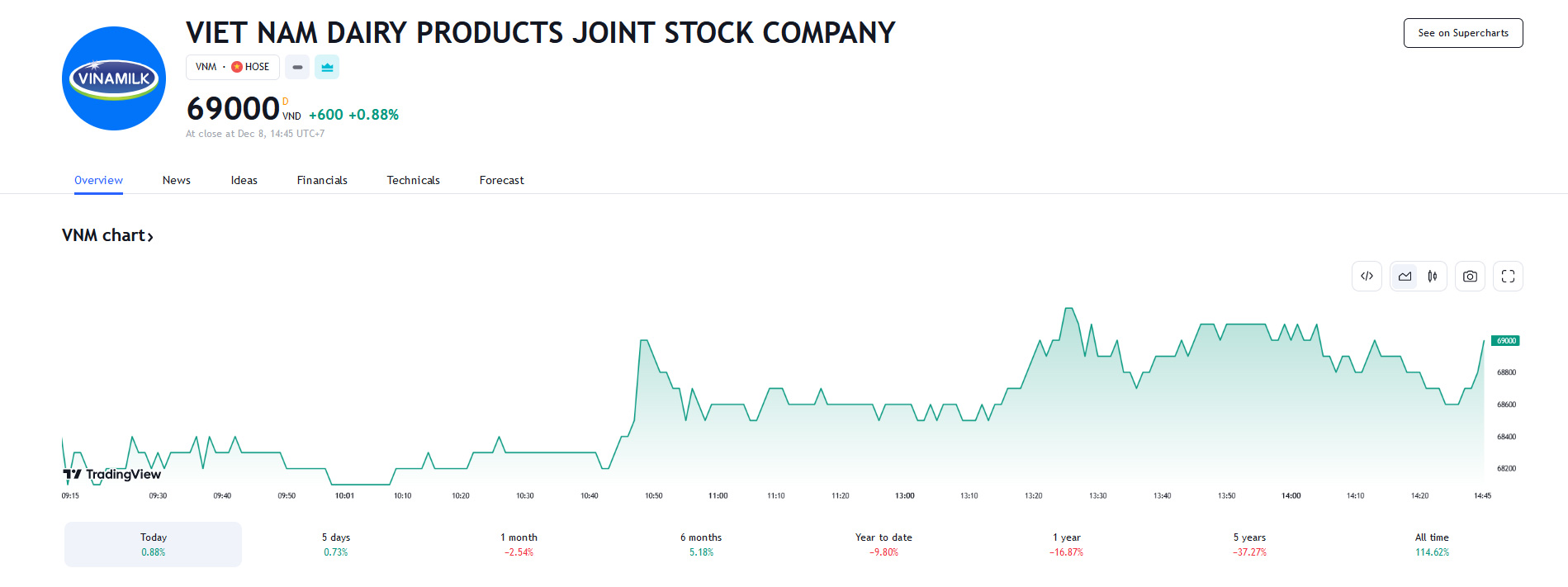This screenshot has height=587, width=1568.
Task: Choose the Year to date range
Action: coord(883,544)
